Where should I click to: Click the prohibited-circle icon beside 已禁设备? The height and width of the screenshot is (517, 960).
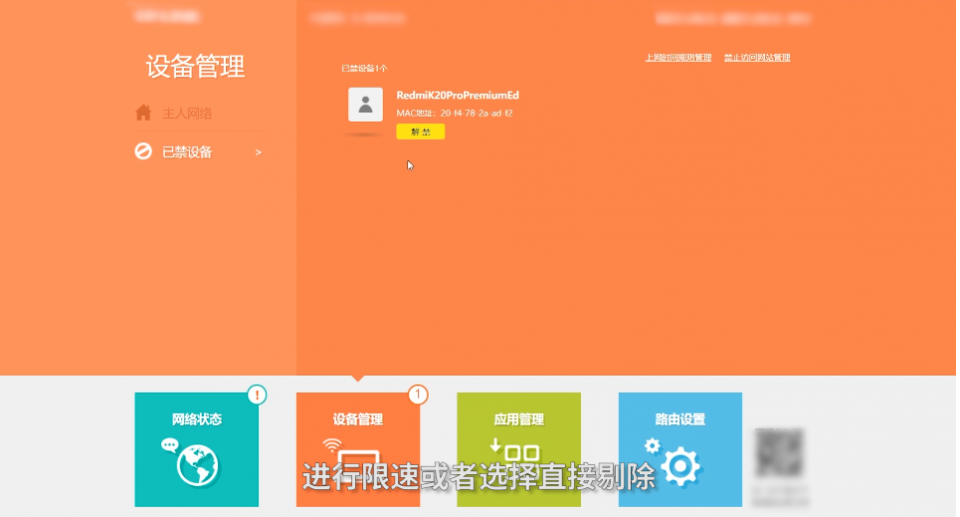click(143, 152)
